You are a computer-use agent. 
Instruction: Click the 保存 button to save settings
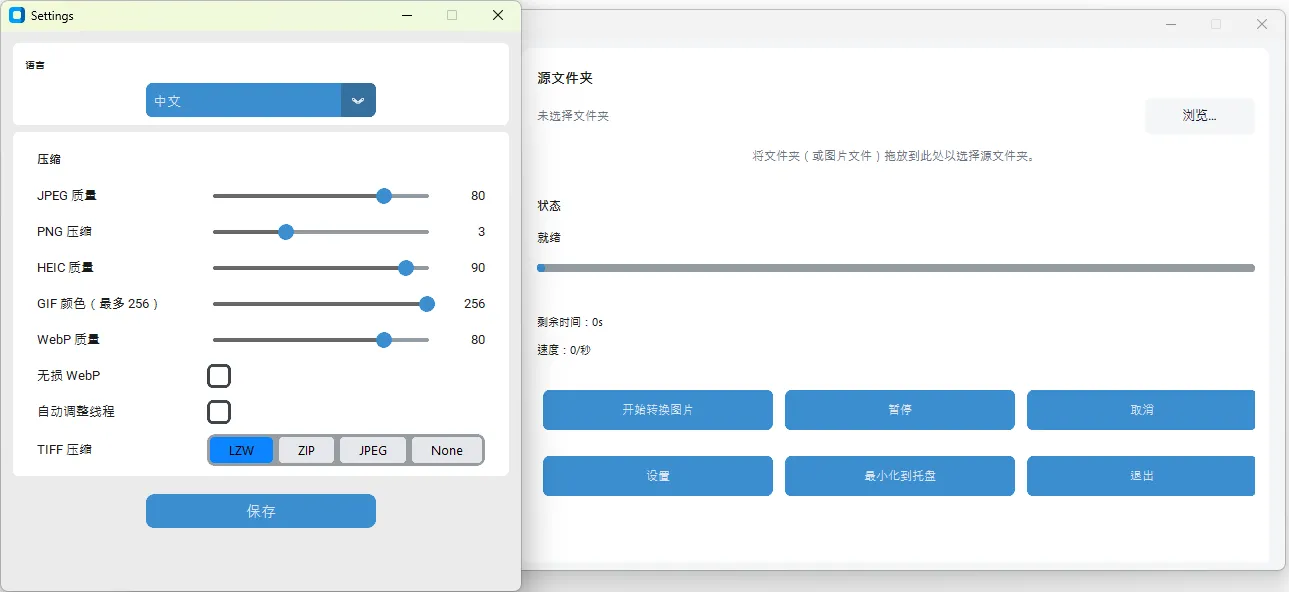click(260, 511)
